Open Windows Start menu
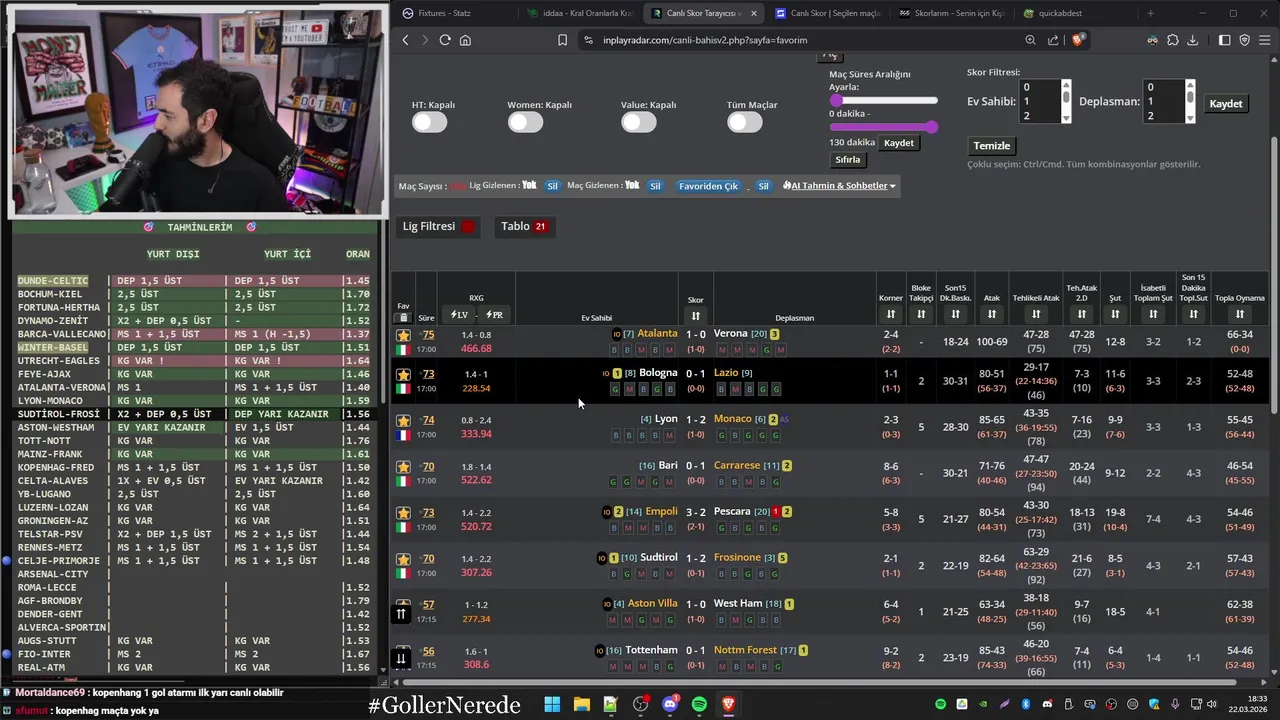 pos(552,705)
